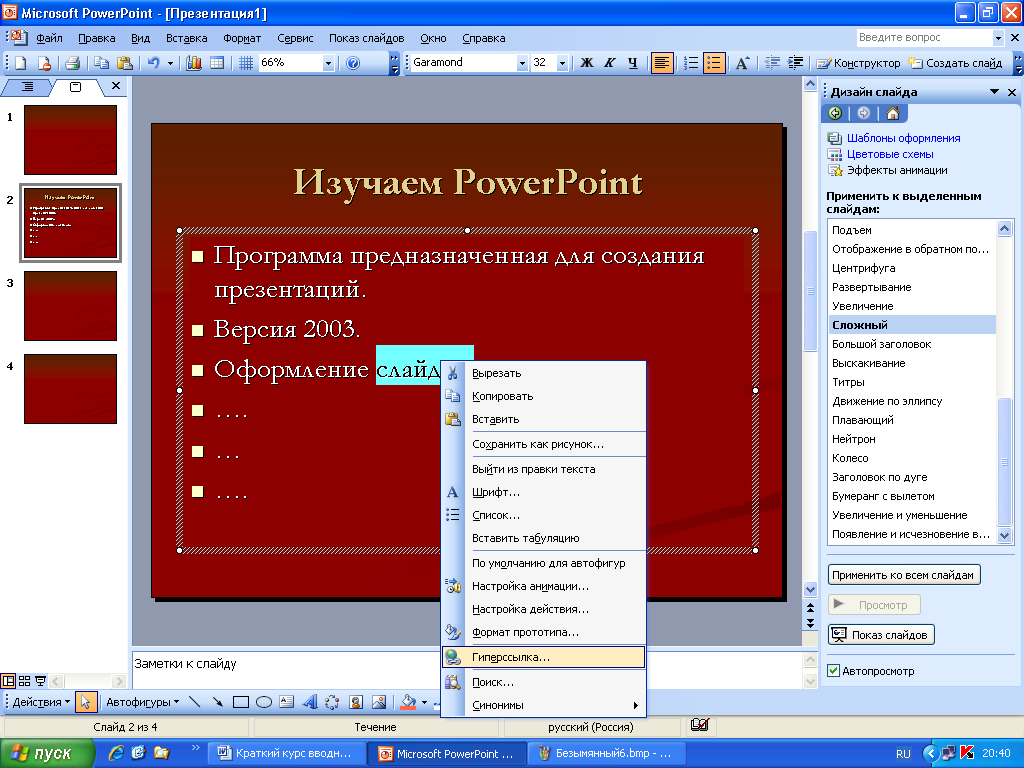This screenshot has height=768, width=1024.
Task: Open the Действия dropdown menu
Action: coord(41,702)
